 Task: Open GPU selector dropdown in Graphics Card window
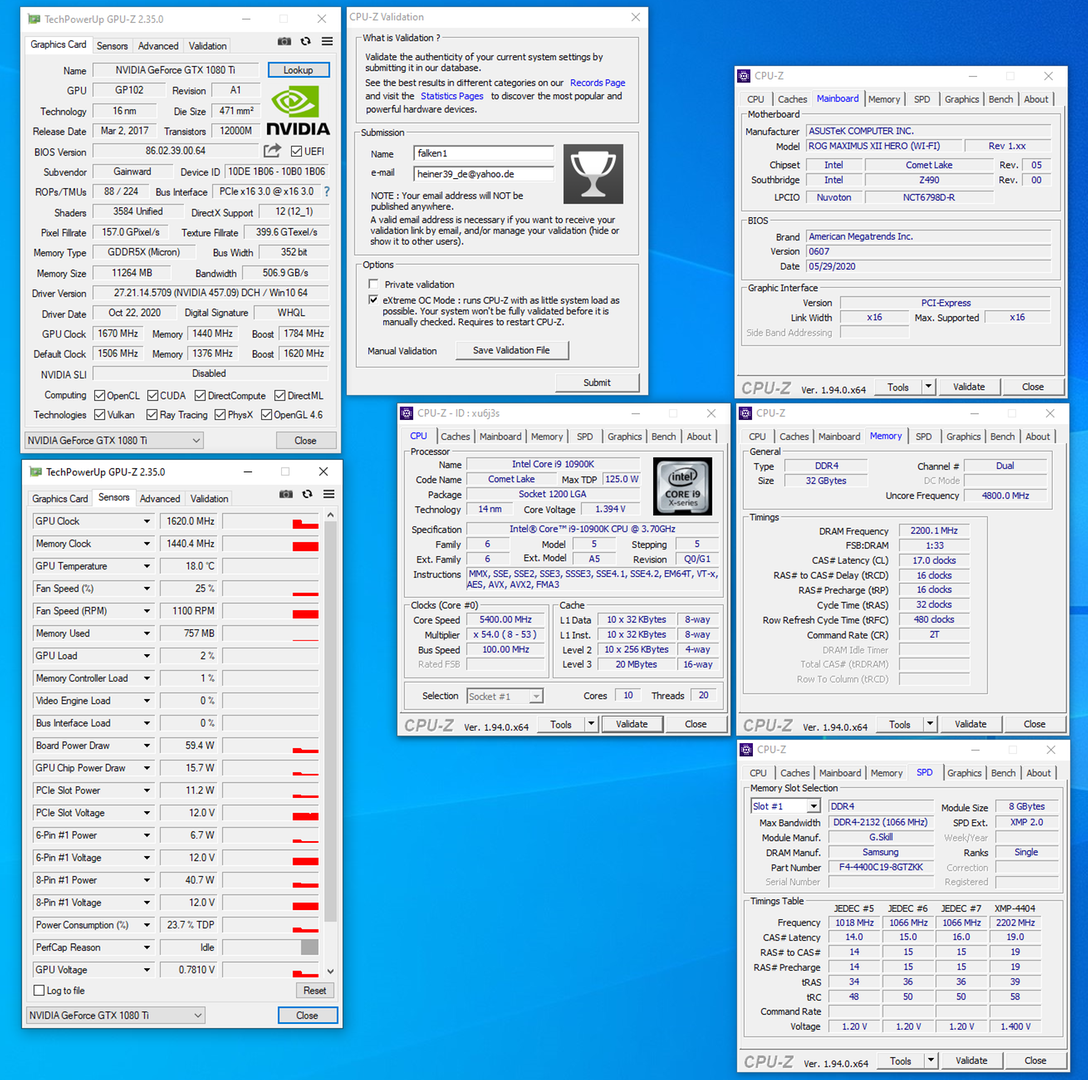pos(114,440)
